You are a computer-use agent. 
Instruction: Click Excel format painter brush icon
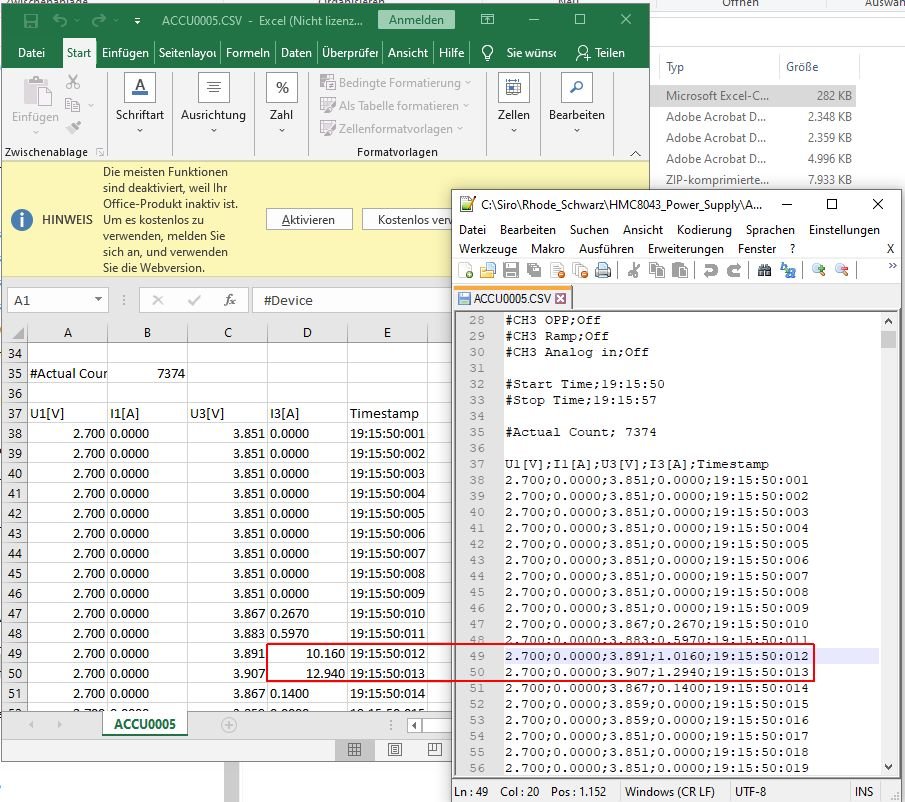pos(73,127)
